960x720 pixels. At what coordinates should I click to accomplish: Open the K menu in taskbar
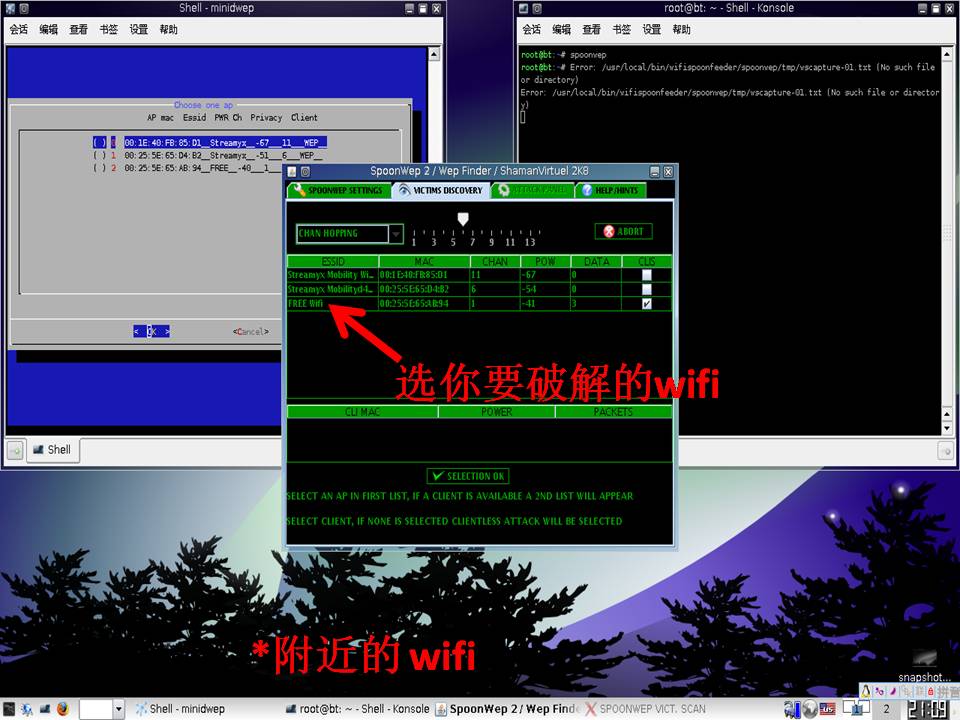pos(9,709)
